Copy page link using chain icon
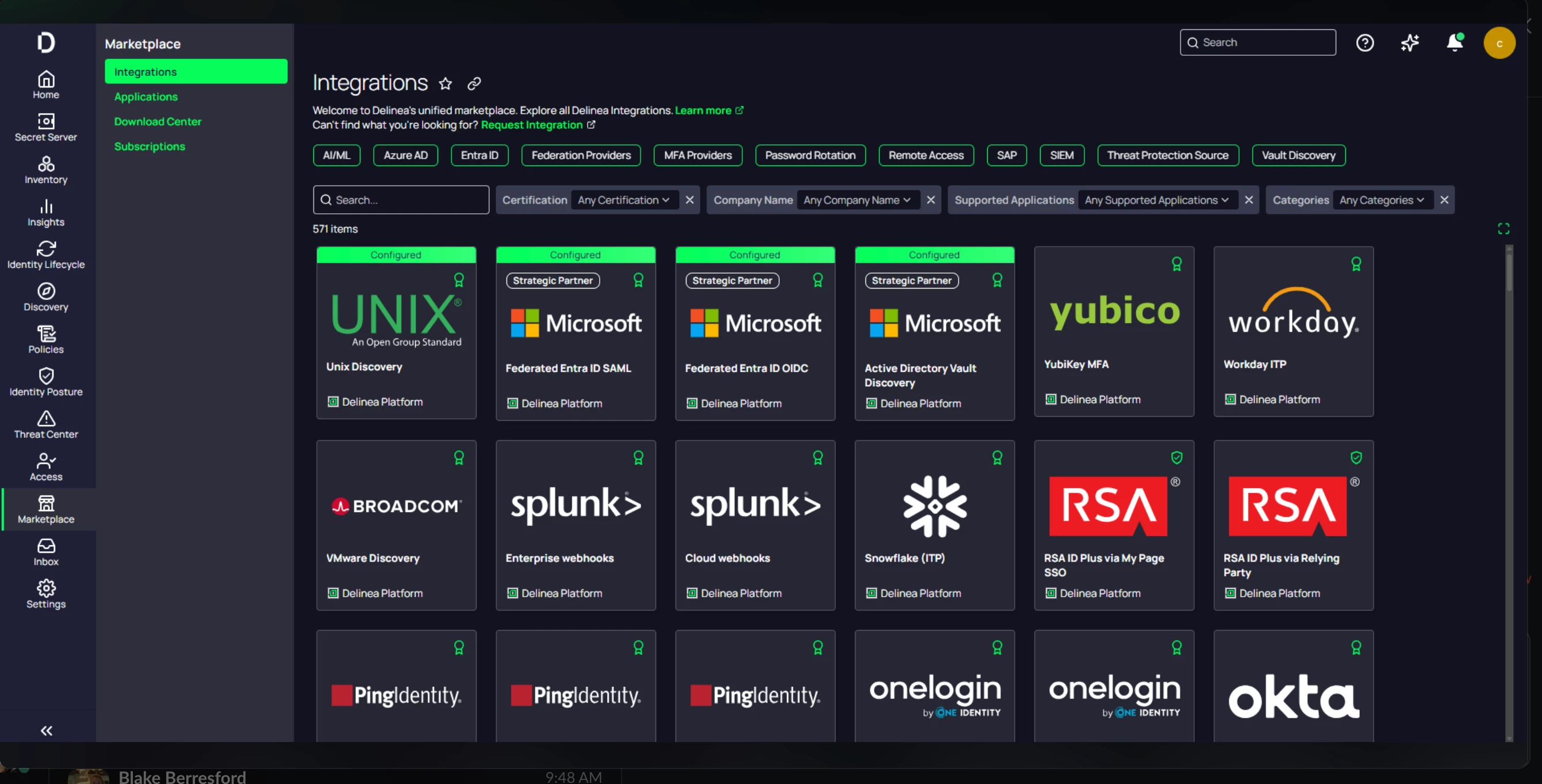 [474, 83]
